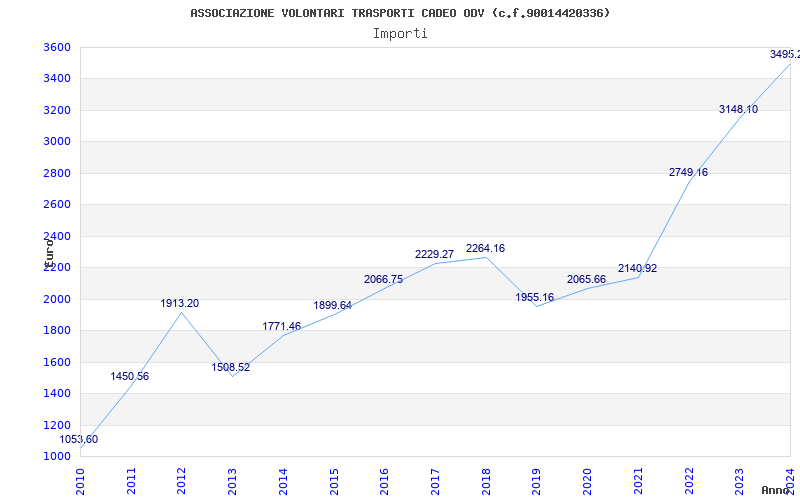Click the 2014 year axis label

284,482
